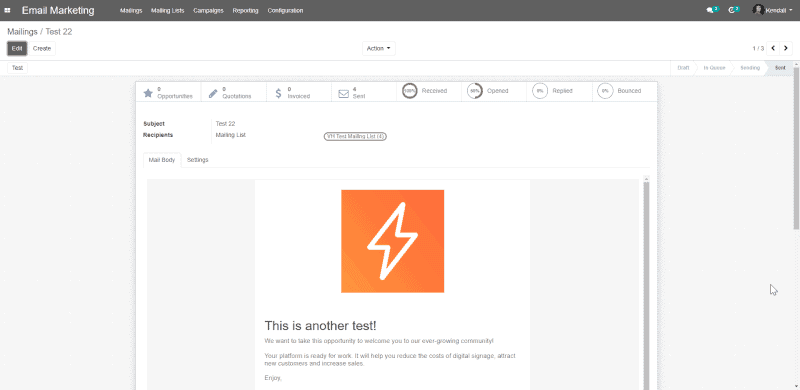Click the Received percentage circle
800x390 pixels.
409,91
